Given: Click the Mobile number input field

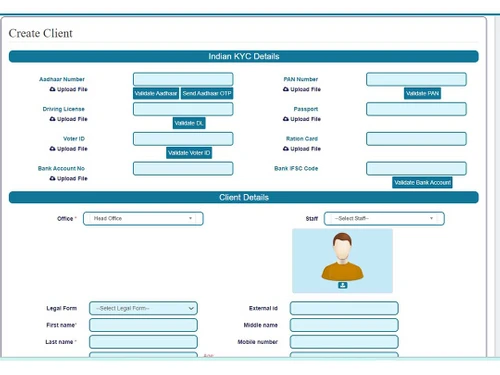Looking at the screenshot, I should pos(344,342).
